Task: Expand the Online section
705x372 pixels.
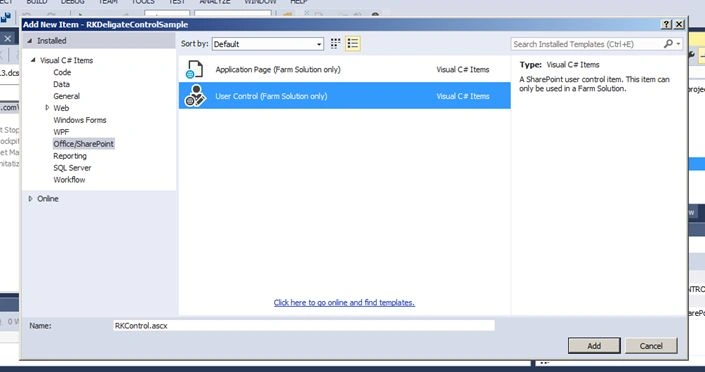Action: (30, 198)
